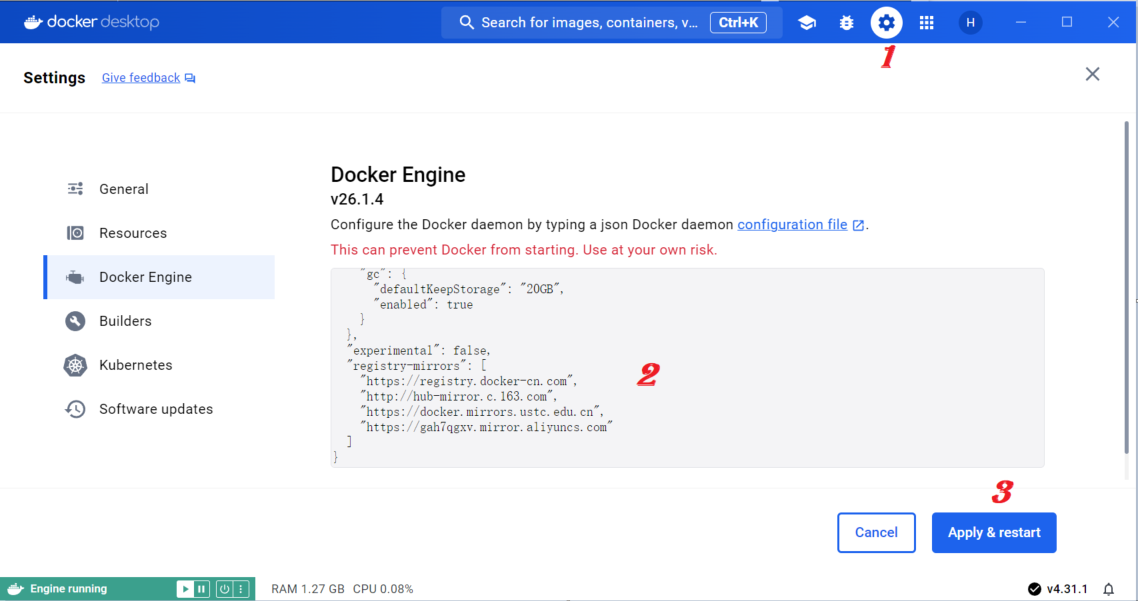1138x601 pixels.
Task: Click the Software updates history icon
Action: click(75, 409)
